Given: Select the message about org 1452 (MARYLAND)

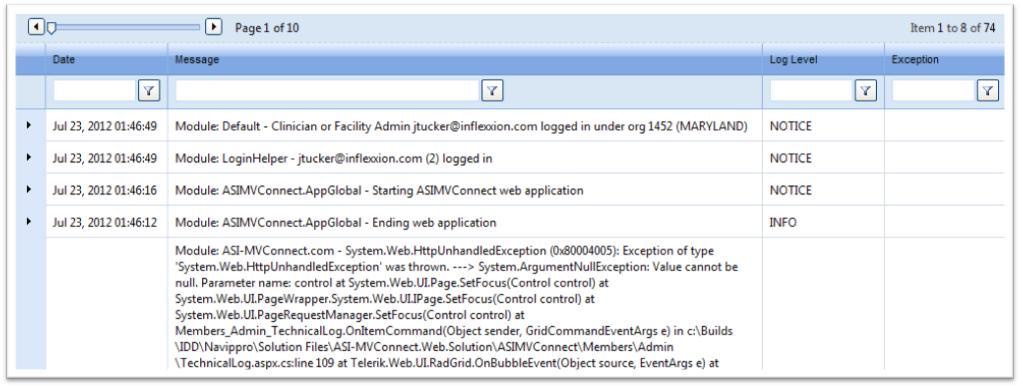Looking at the screenshot, I should [461, 127].
